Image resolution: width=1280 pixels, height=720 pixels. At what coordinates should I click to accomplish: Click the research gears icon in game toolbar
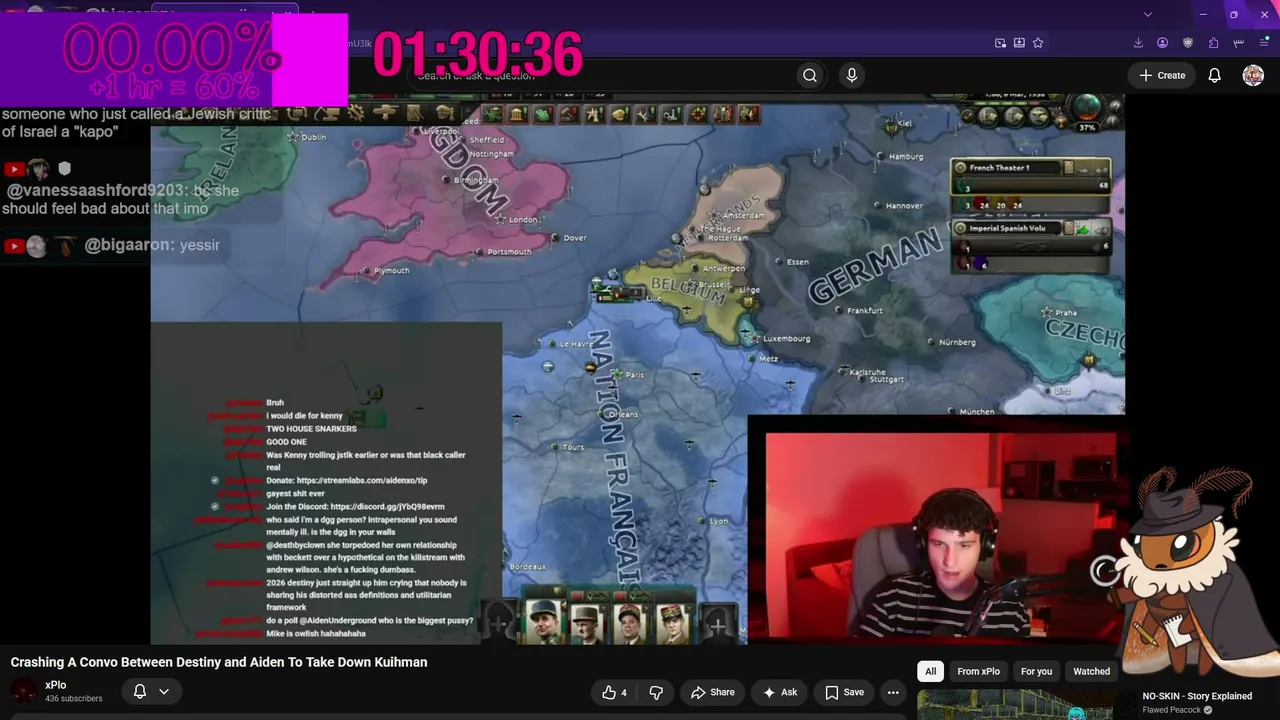point(355,113)
